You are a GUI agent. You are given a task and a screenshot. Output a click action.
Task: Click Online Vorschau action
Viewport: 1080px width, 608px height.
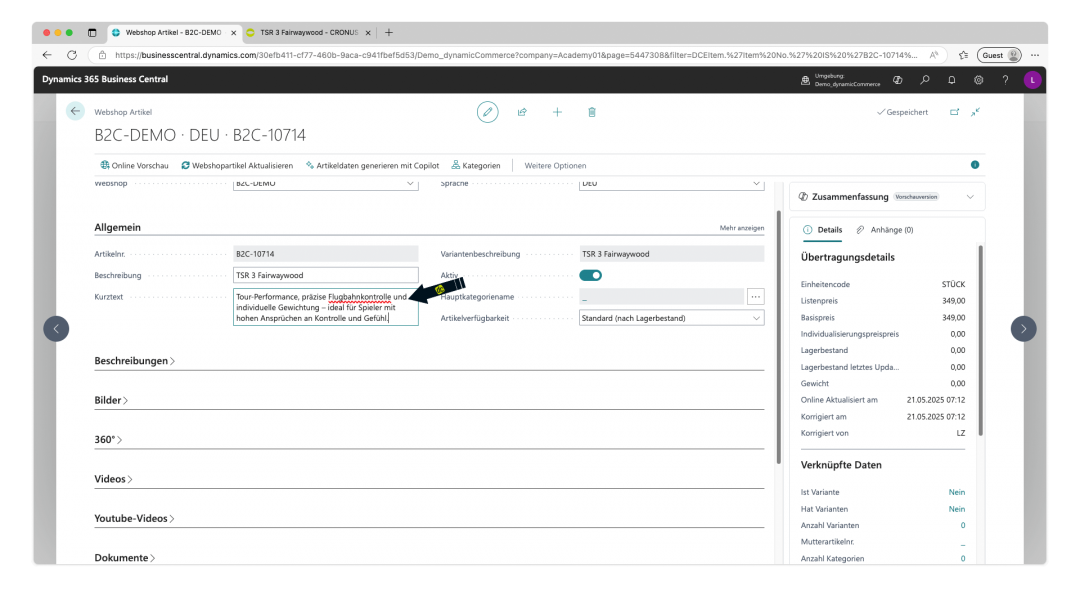coord(134,165)
